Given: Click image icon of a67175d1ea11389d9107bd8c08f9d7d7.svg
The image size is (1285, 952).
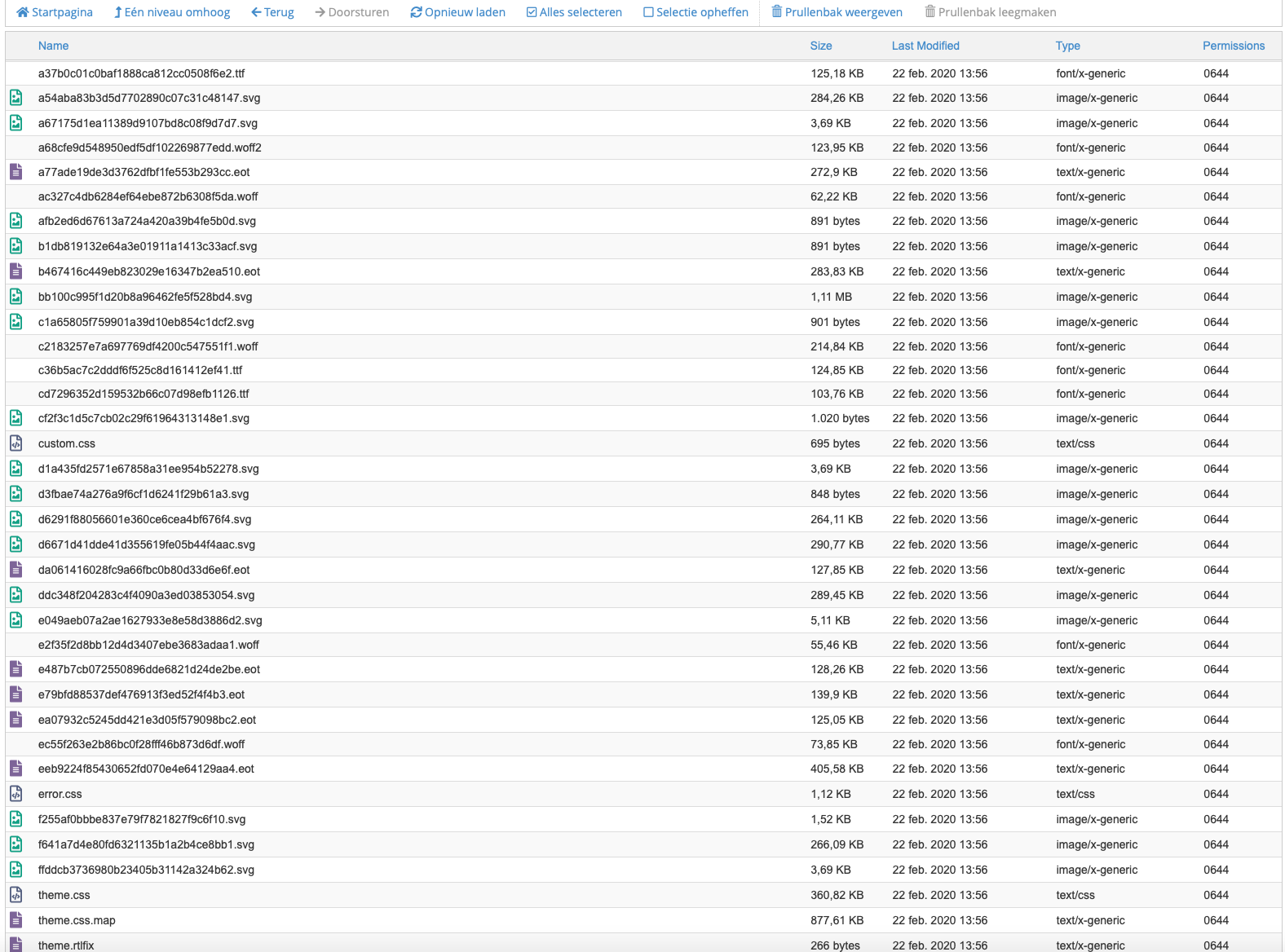Looking at the screenshot, I should point(15,123).
